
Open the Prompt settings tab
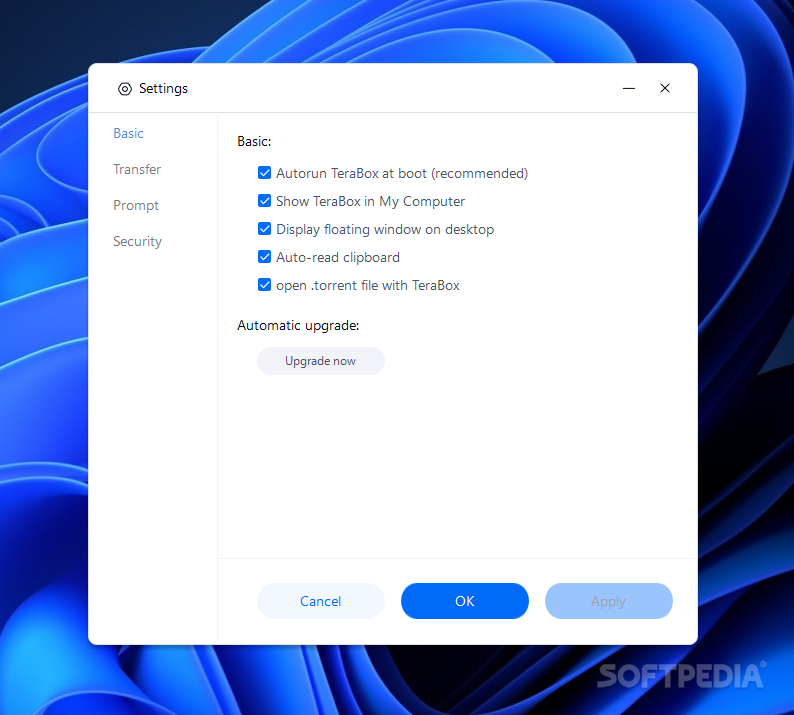(x=136, y=206)
